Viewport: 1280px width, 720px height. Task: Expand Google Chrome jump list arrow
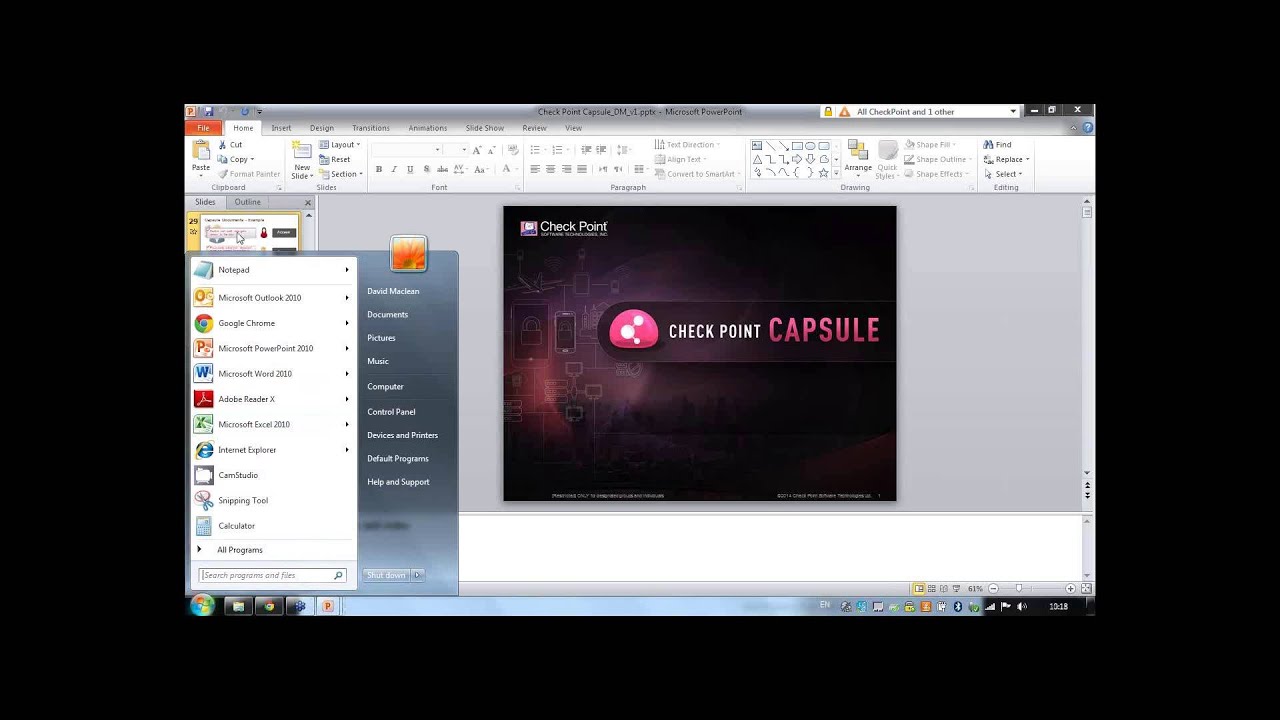pos(347,323)
